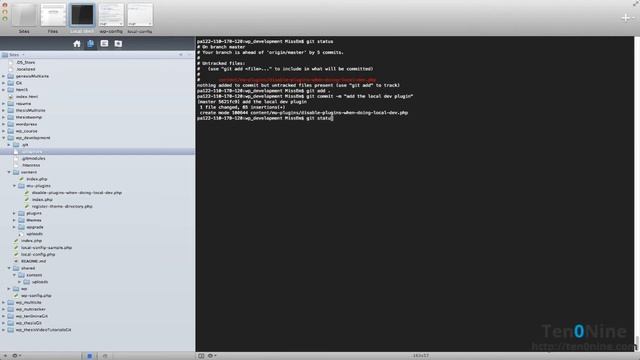Expand the .git folder

(9, 145)
